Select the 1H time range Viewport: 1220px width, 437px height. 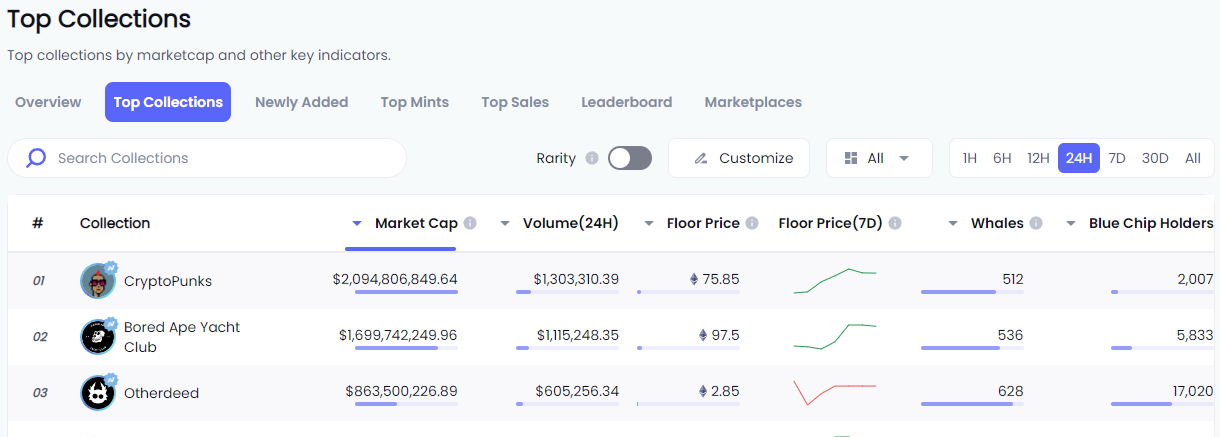[x=969, y=158]
